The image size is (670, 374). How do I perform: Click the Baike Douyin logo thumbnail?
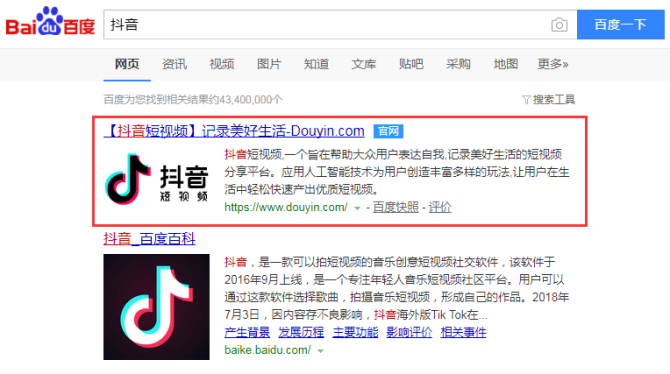[x=156, y=307]
